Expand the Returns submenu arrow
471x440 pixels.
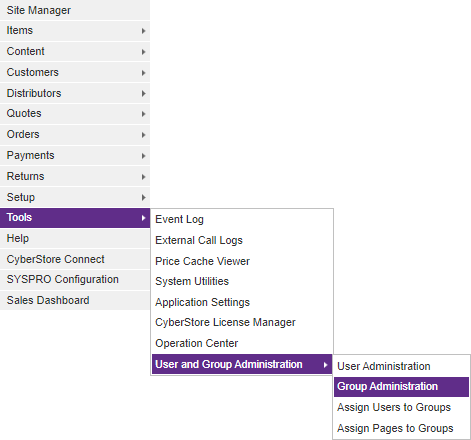(x=143, y=177)
